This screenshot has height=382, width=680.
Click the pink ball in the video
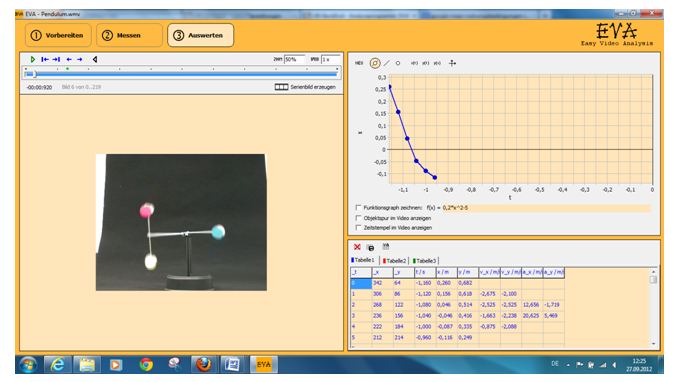(147, 210)
